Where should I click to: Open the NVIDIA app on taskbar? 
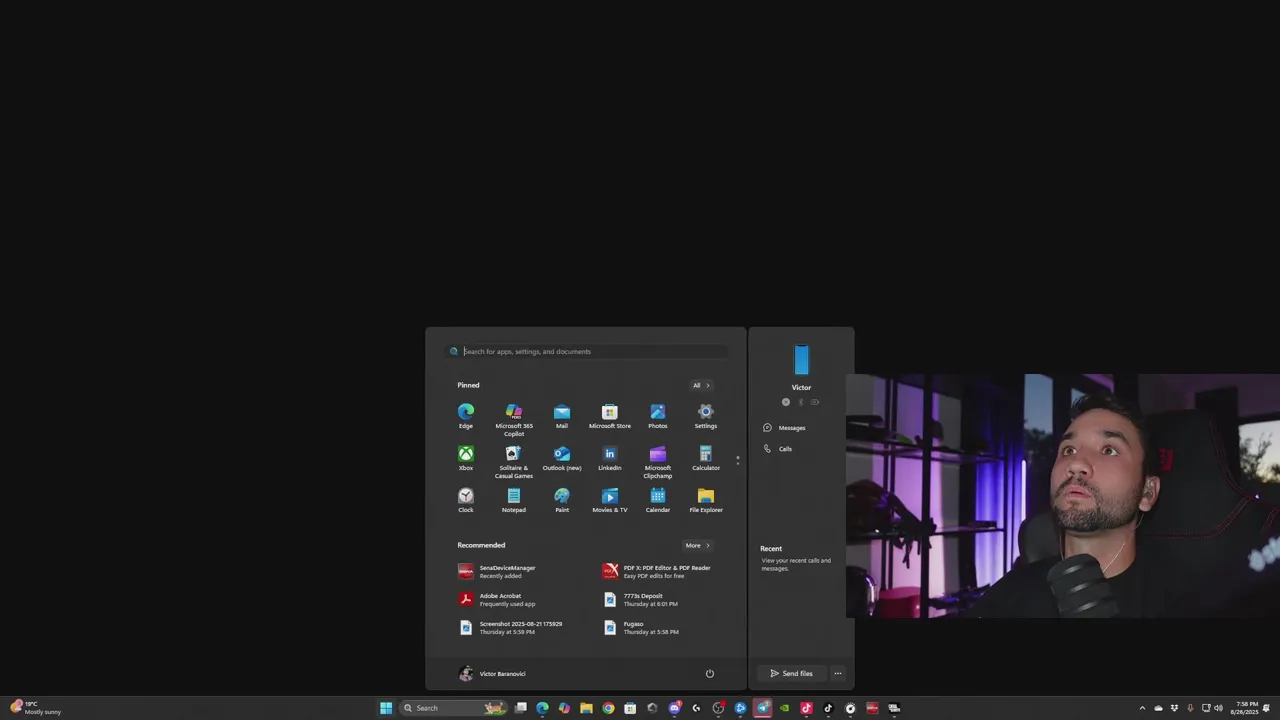784,708
